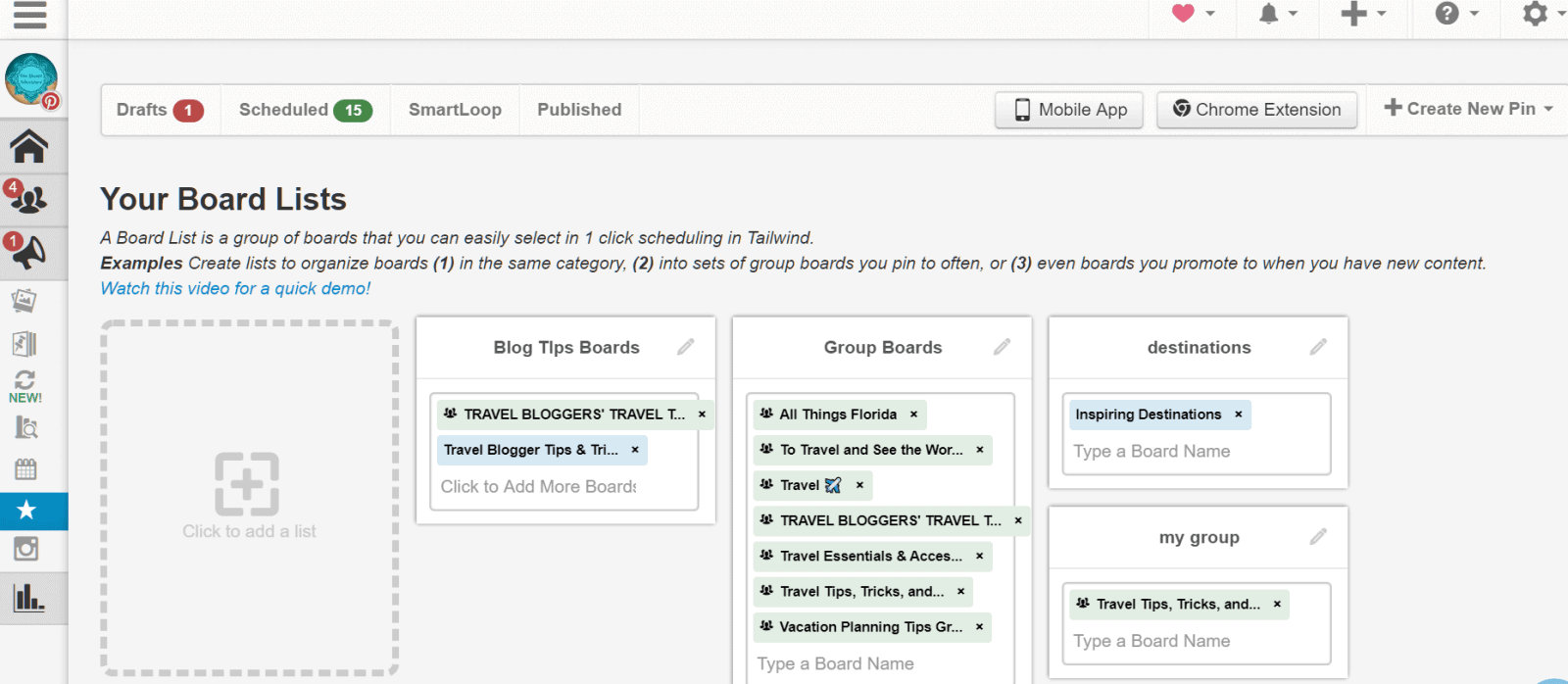Switch to SmartLoop tab
The width and height of the screenshot is (1568, 684).
(455, 110)
